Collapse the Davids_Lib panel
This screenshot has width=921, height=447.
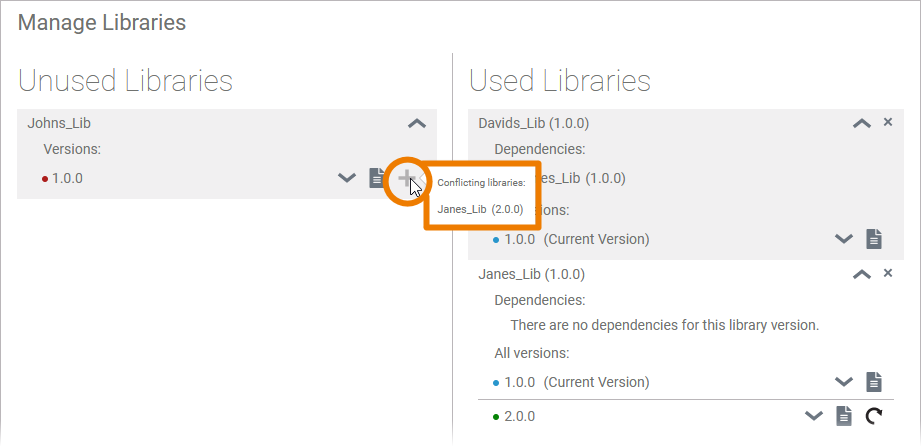[861, 123]
